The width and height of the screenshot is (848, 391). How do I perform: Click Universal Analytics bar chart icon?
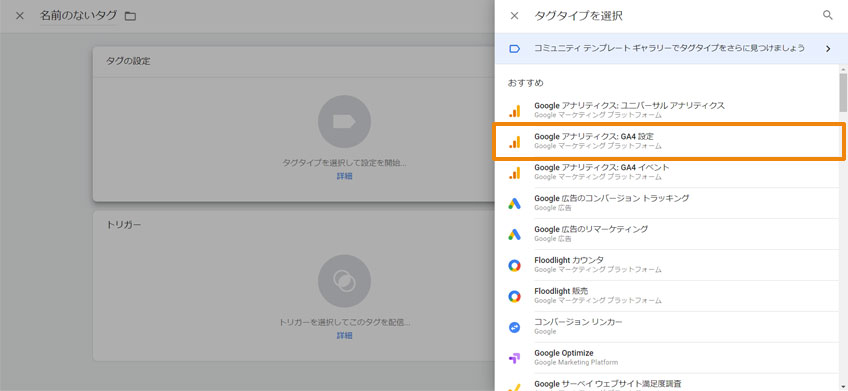[514, 111]
